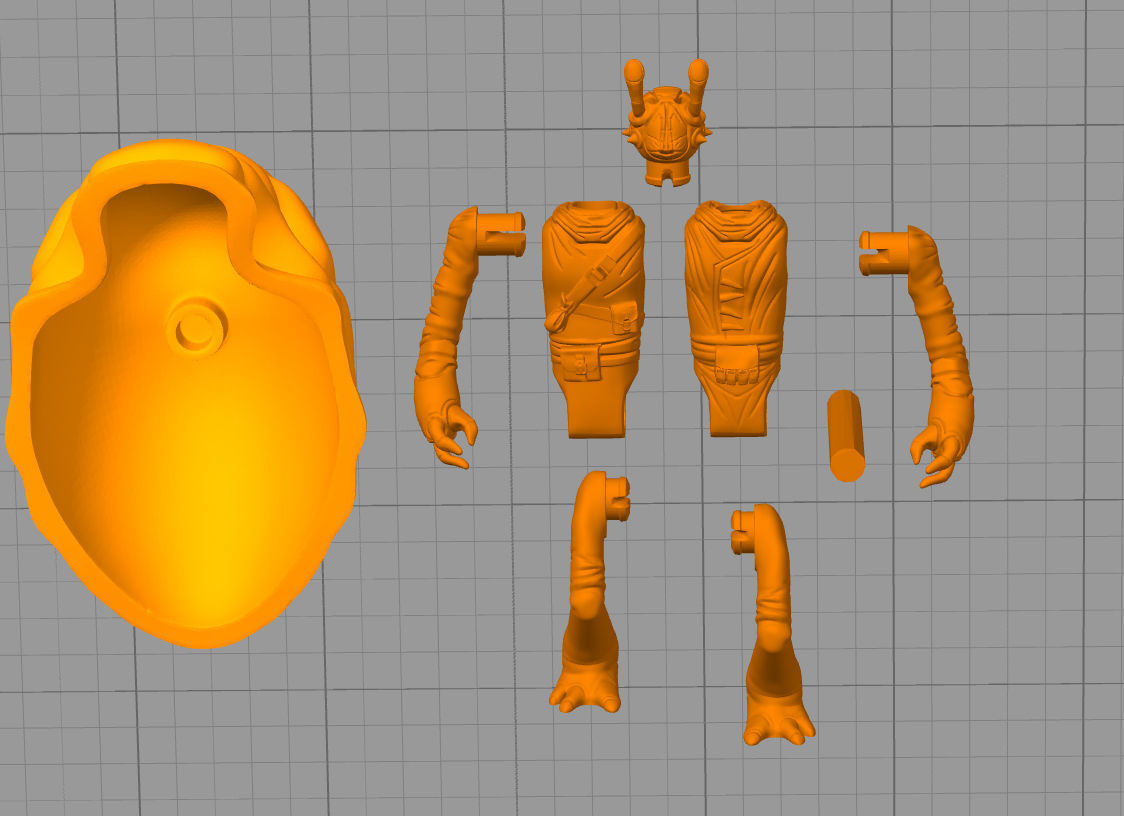Select the leg model below the cylinder peg
This screenshot has height=816, width=1124.
pos(771,624)
